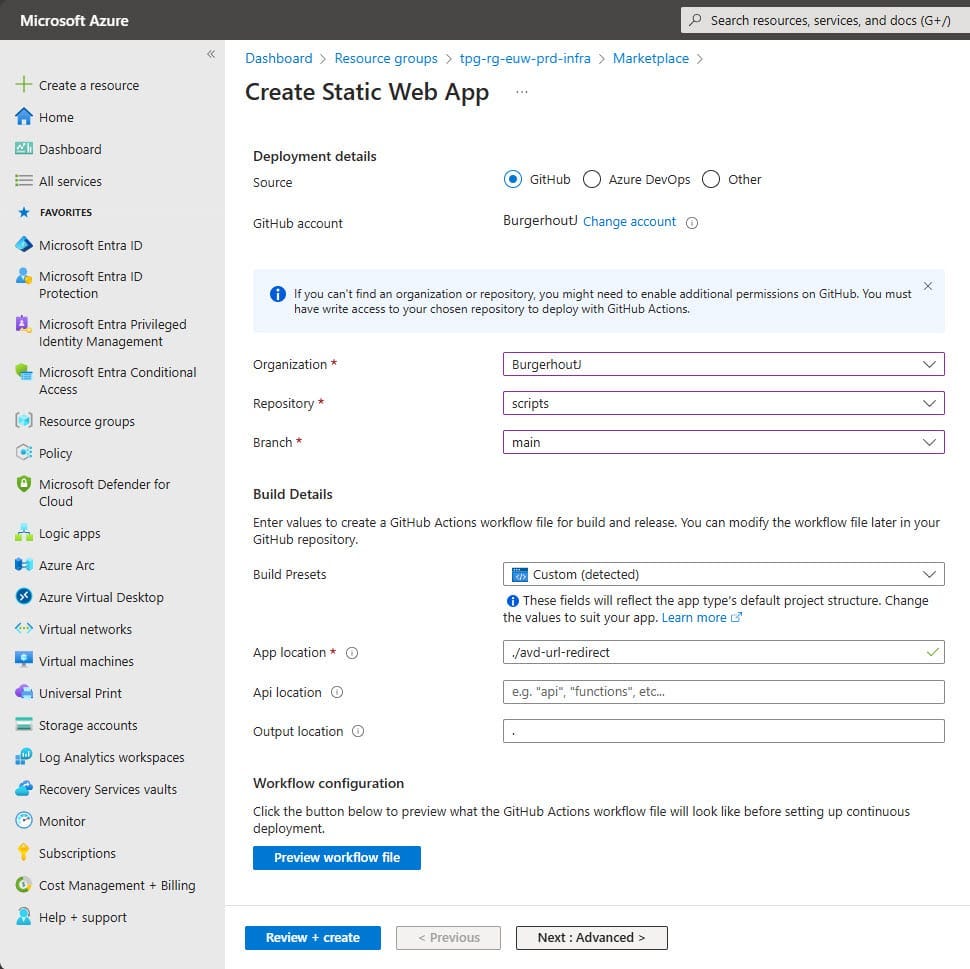The height and width of the screenshot is (969, 970).
Task: Click the Create a resource plus icon
Action: point(24,85)
